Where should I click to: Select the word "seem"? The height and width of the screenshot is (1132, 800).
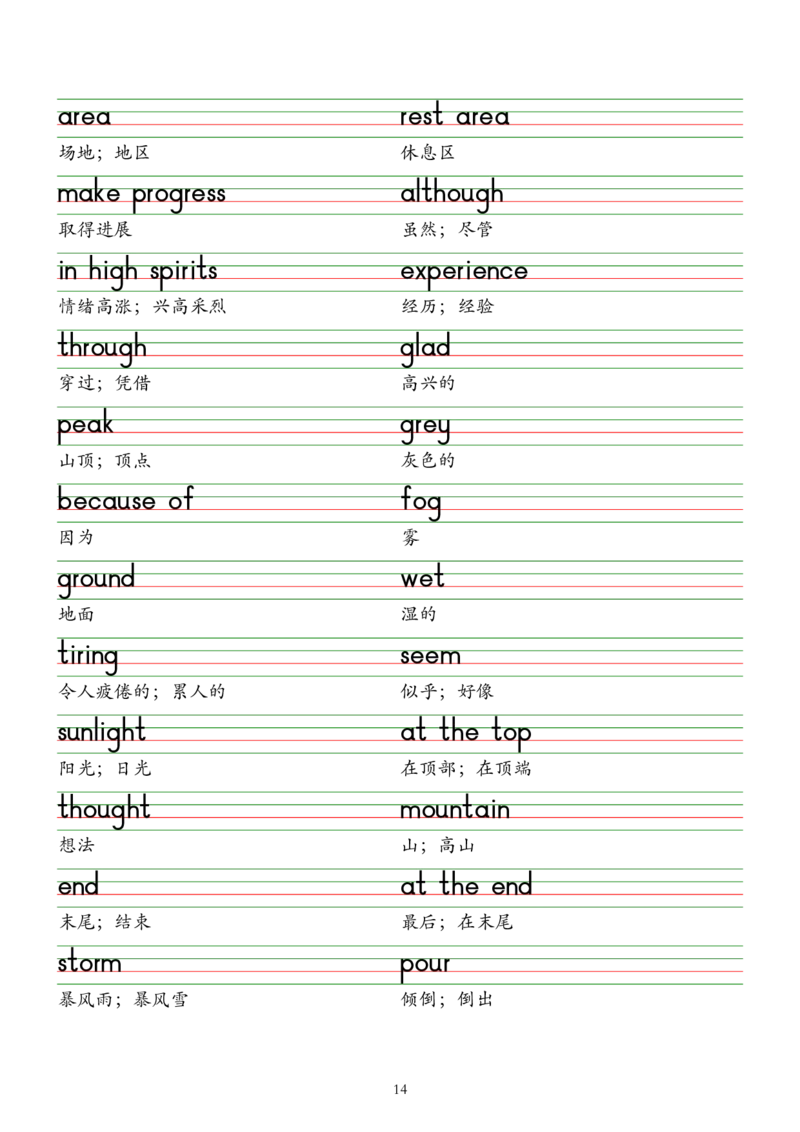tap(430, 660)
